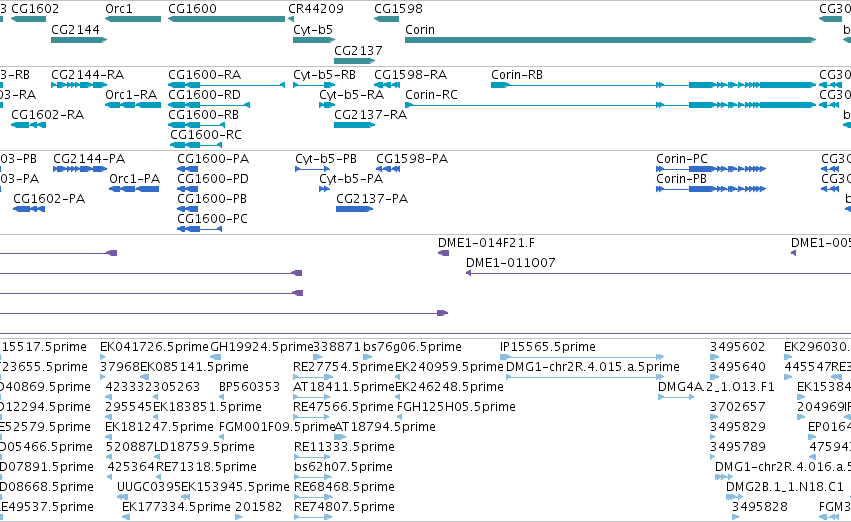Open protein CG2144-PA
Image resolution: width=851 pixels, height=522 pixels.
click(80, 169)
